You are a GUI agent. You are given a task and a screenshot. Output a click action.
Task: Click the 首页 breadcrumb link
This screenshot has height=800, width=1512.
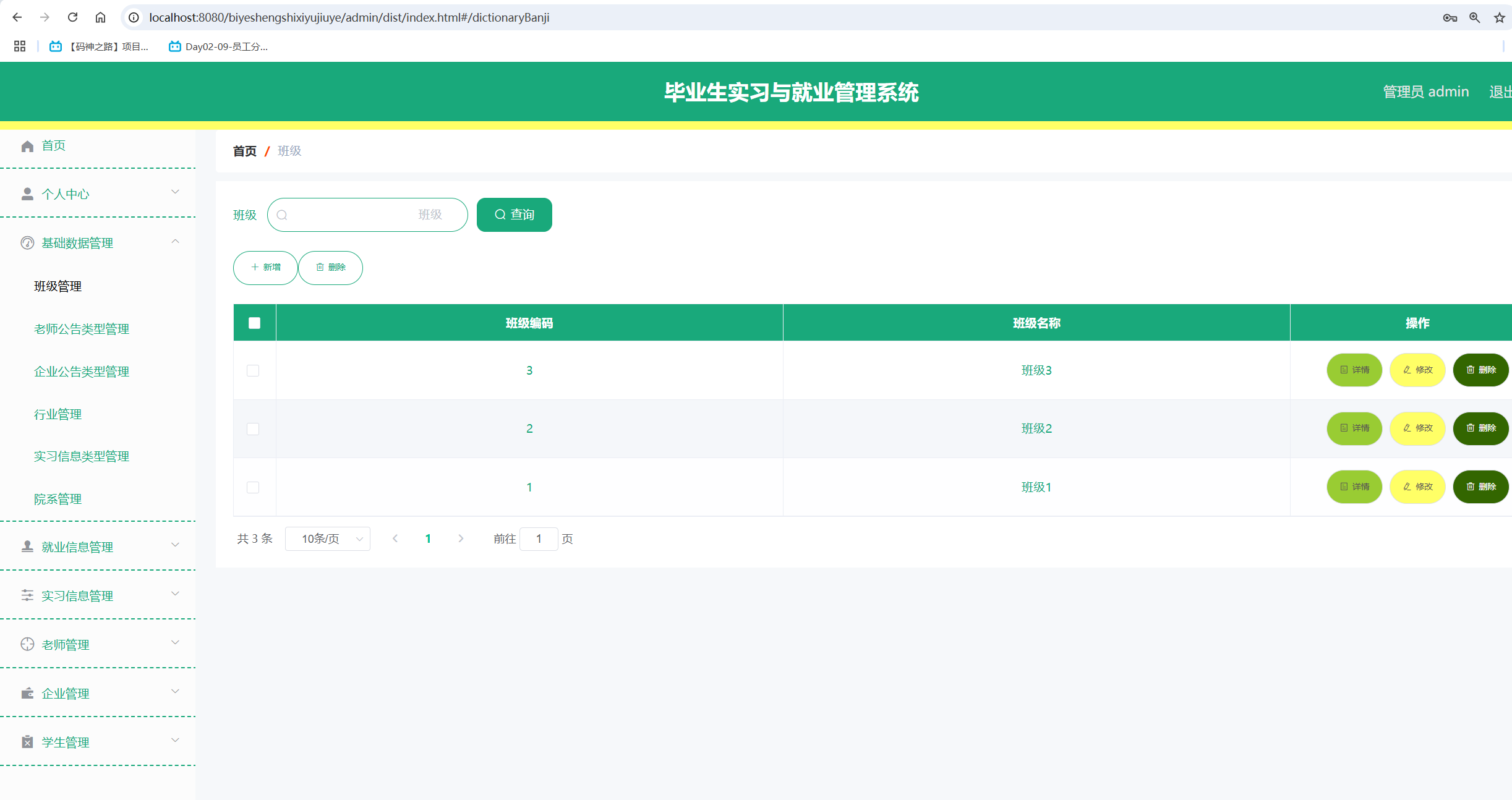pyautogui.click(x=245, y=151)
